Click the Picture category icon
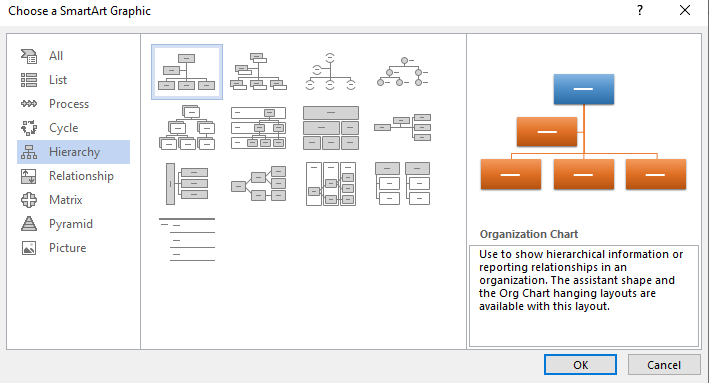The height and width of the screenshot is (383, 709). pyautogui.click(x=29, y=248)
